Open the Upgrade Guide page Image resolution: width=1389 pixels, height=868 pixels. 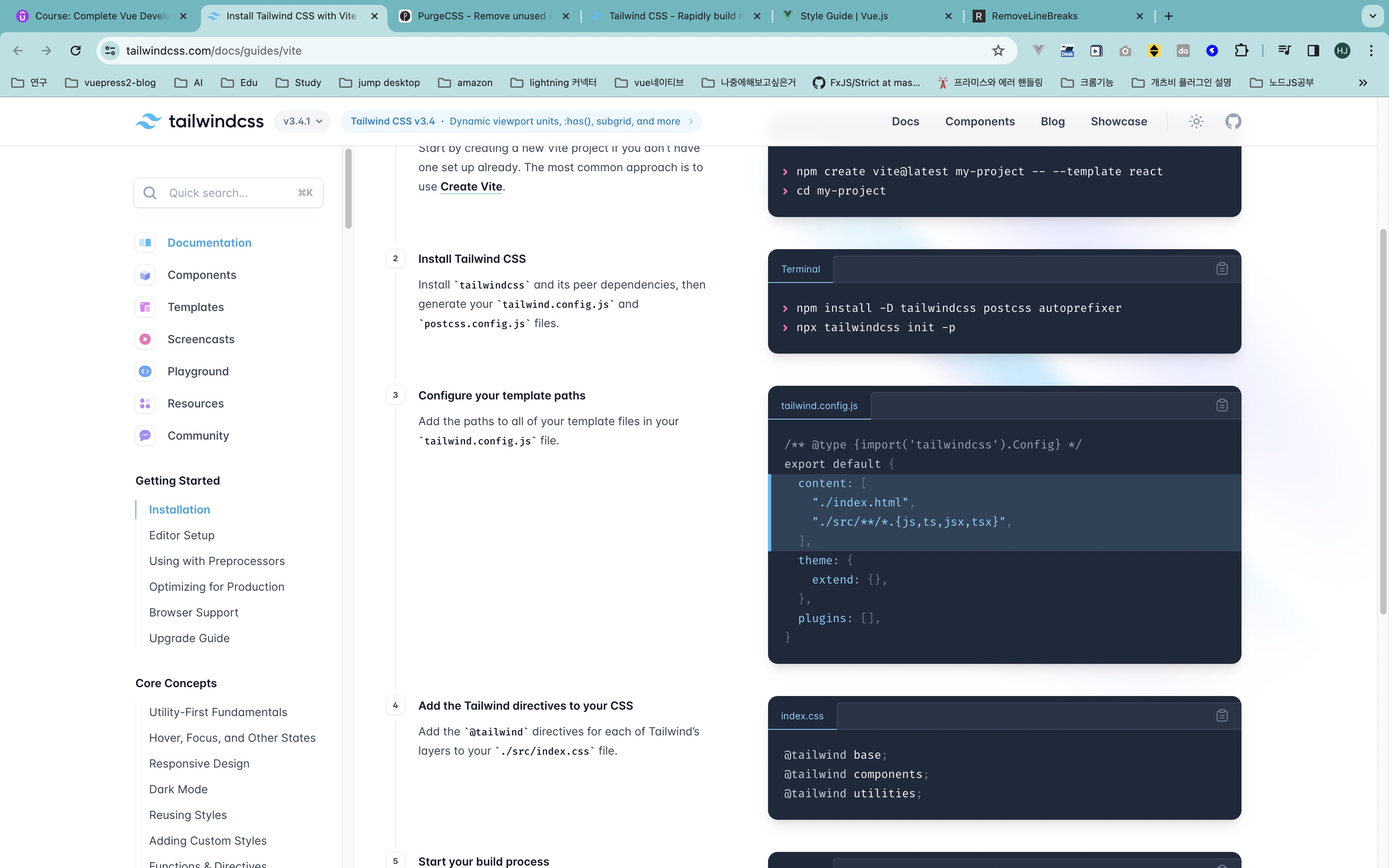(x=189, y=639)
